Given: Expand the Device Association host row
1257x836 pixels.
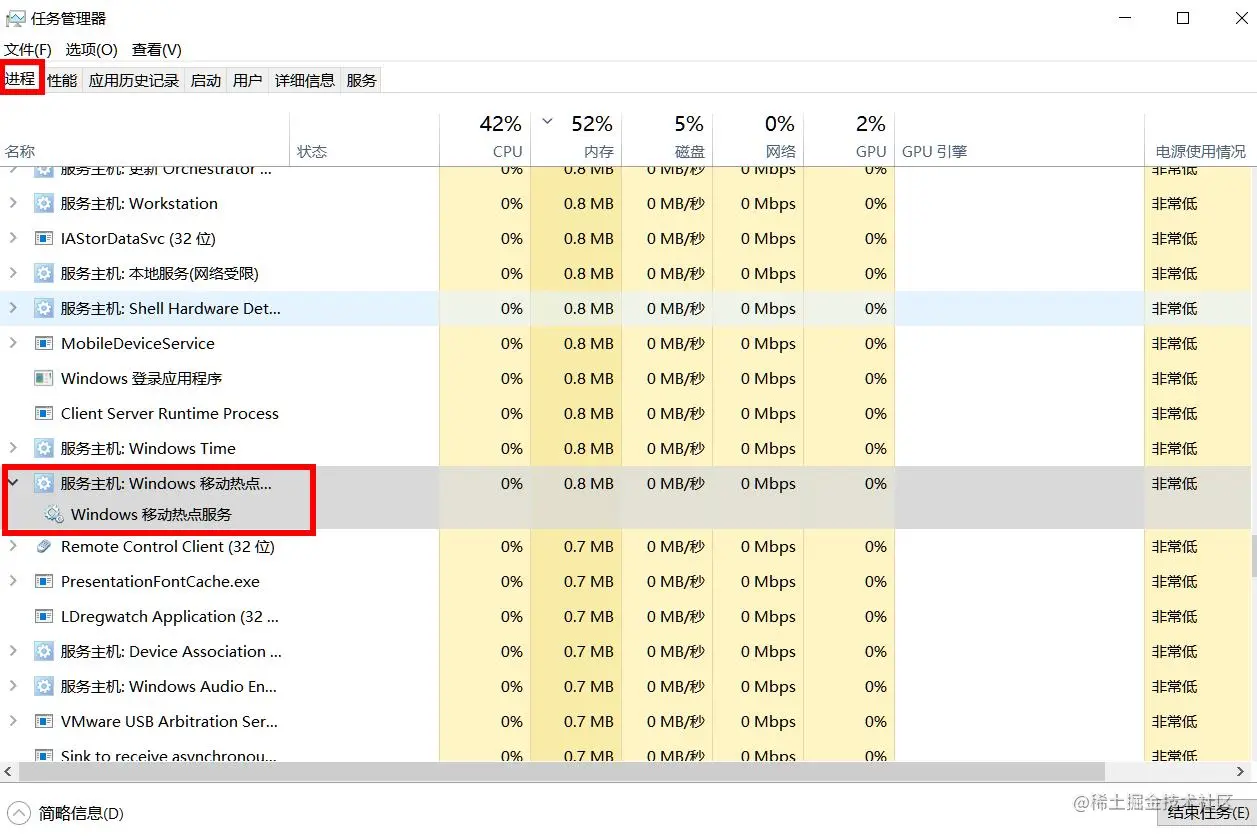Looking at the screenshot, I should coord(13,651).
